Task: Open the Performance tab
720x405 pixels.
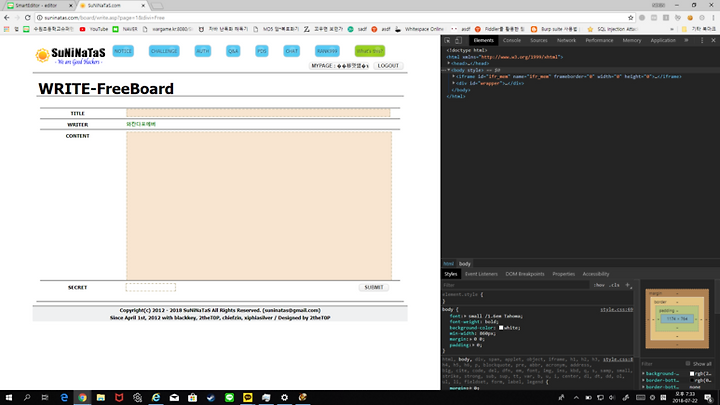Action: pos(599,40)
